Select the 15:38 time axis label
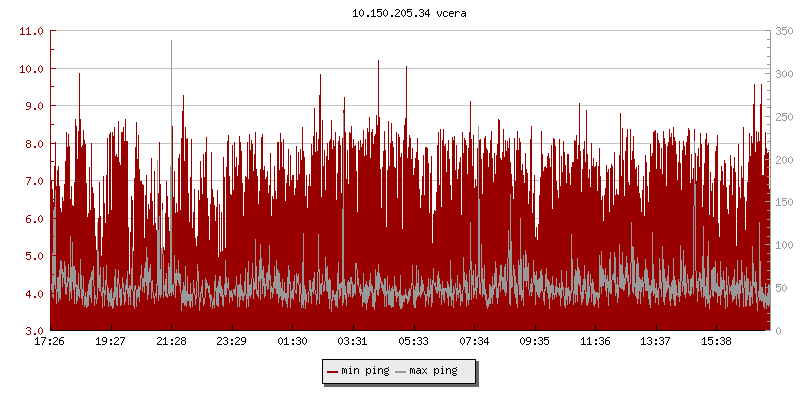Image resolution: width=800 pixels, height=400 pixels. [x=716, y=341]
